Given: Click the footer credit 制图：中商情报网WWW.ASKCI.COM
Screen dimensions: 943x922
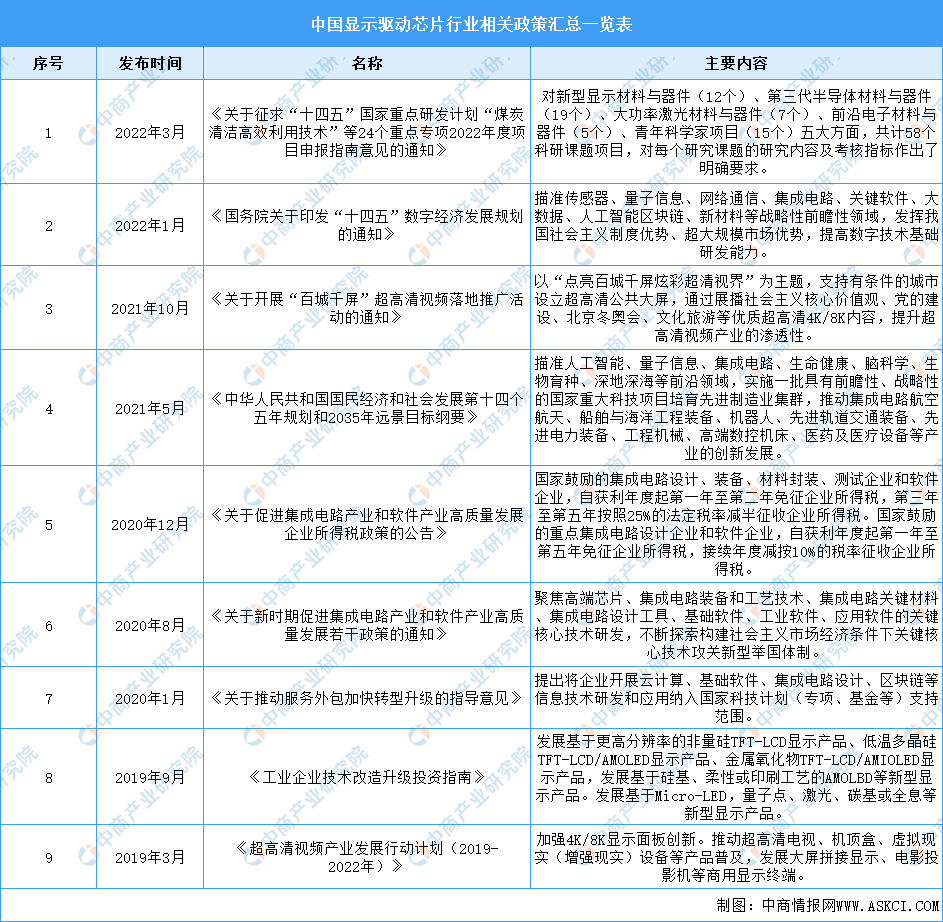Looking at the screenshot, I should [x=828, y=906].
